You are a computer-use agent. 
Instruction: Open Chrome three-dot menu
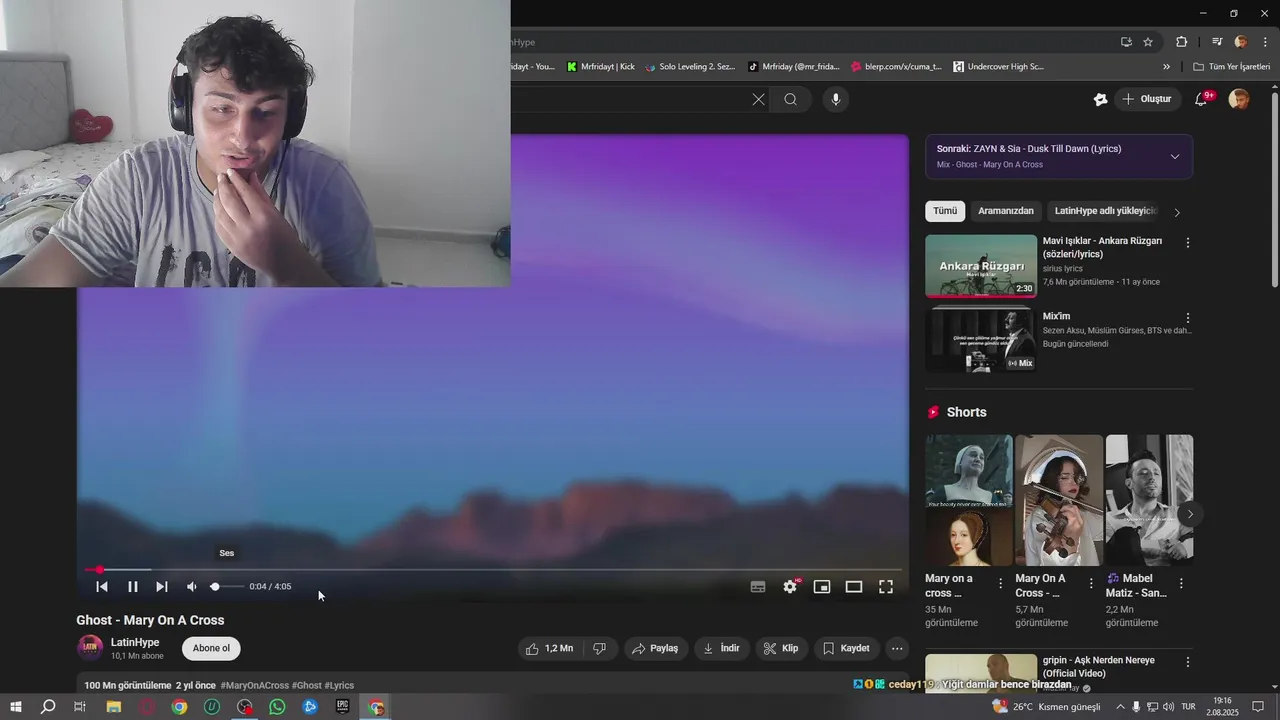click(x=1265, y=42)
